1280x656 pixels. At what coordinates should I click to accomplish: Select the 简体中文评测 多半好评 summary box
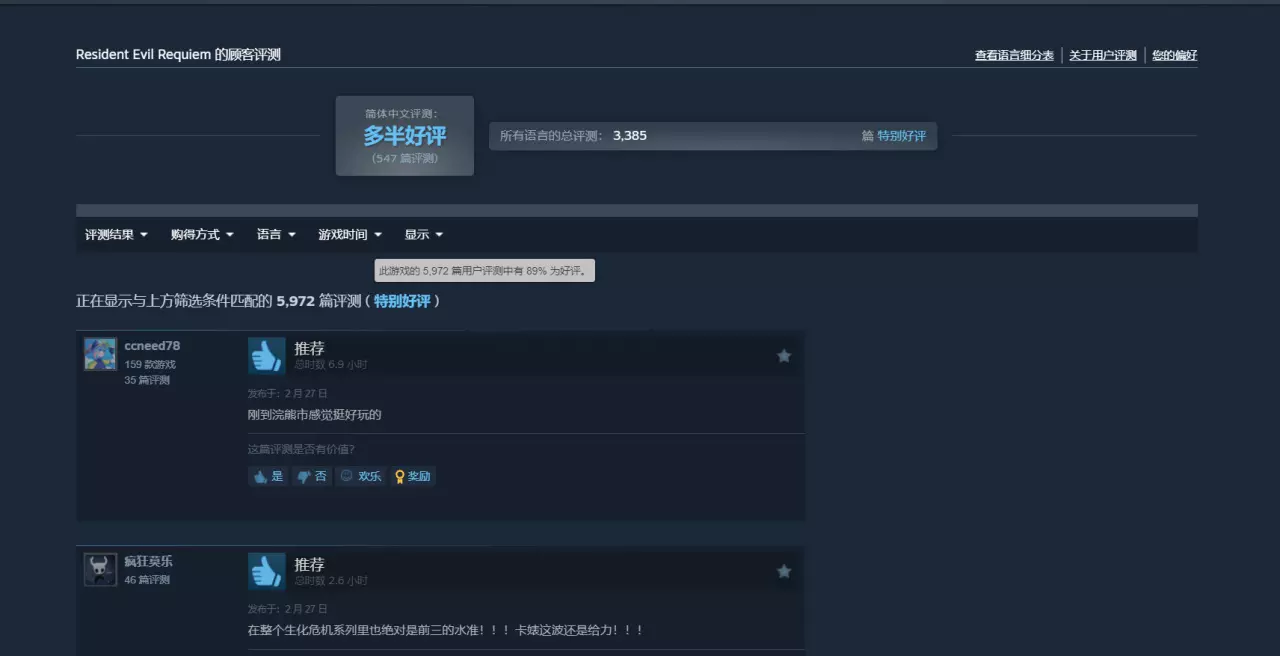point(405,136)
